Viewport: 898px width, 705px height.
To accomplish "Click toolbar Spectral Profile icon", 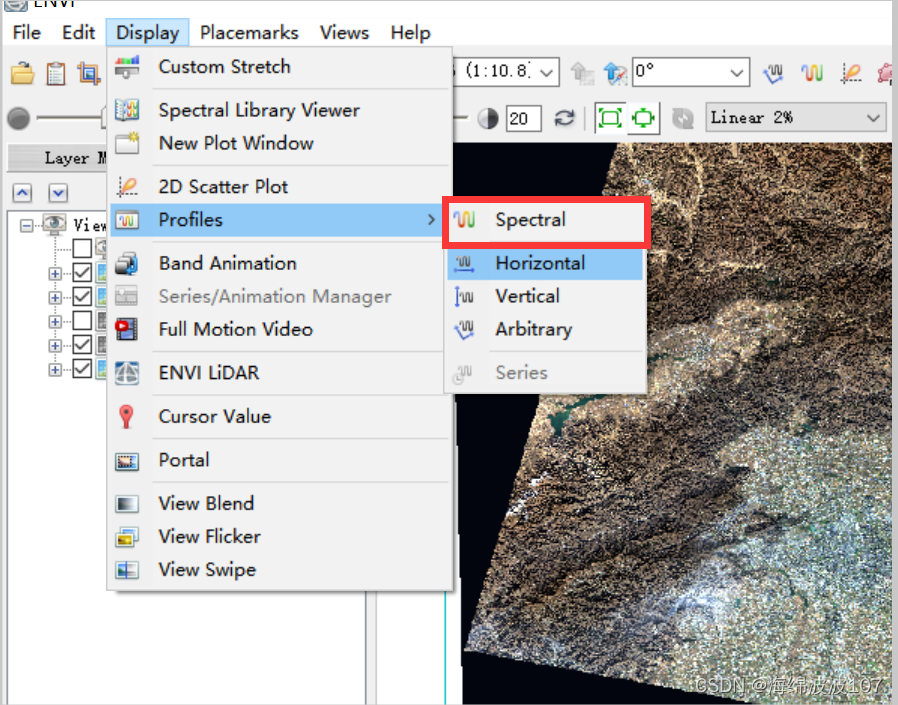I will point(812,73).
